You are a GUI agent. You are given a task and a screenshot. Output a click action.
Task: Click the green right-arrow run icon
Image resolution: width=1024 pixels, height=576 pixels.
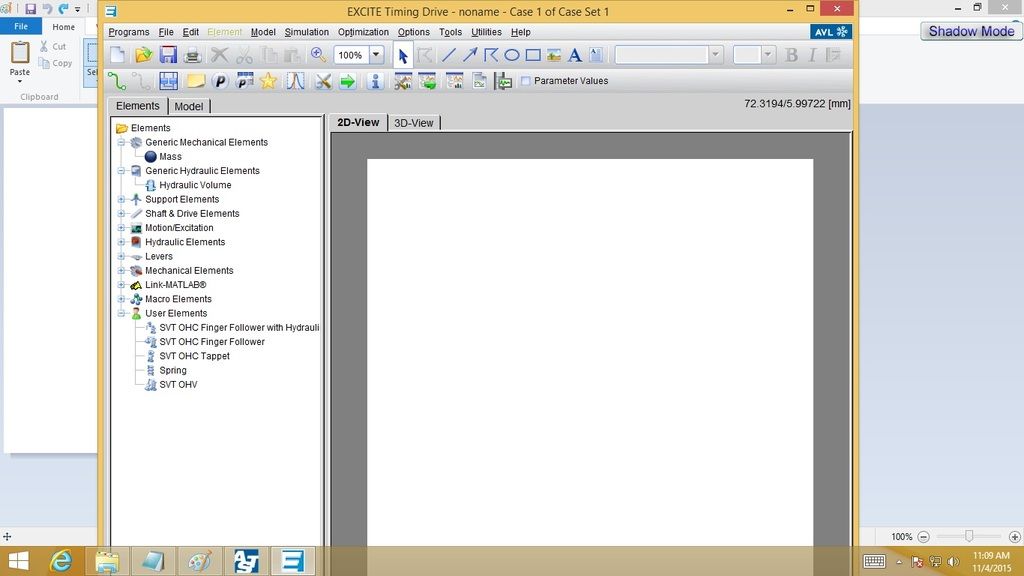(347, 81)
